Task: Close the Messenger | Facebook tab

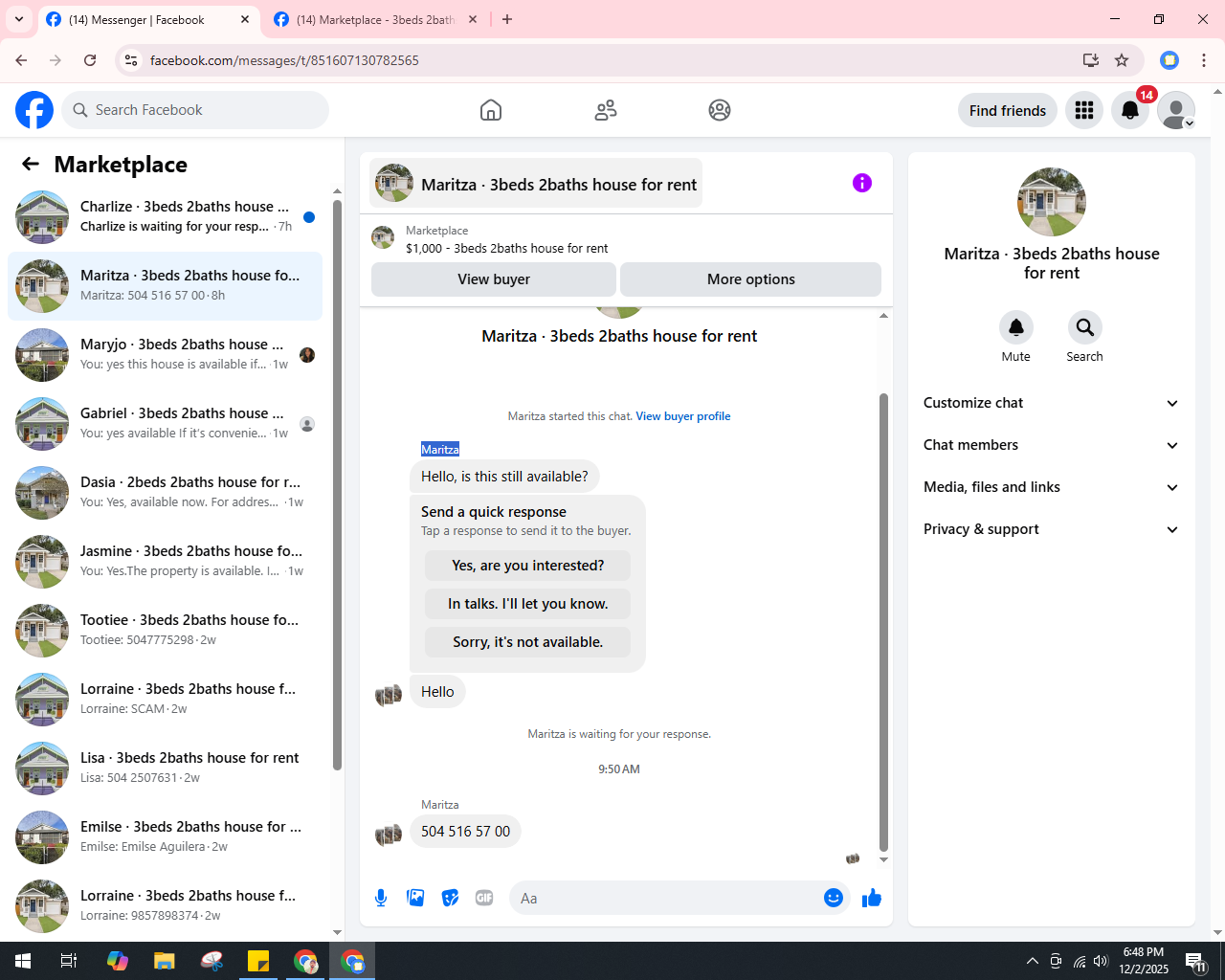Action: [x=245, y=19]
